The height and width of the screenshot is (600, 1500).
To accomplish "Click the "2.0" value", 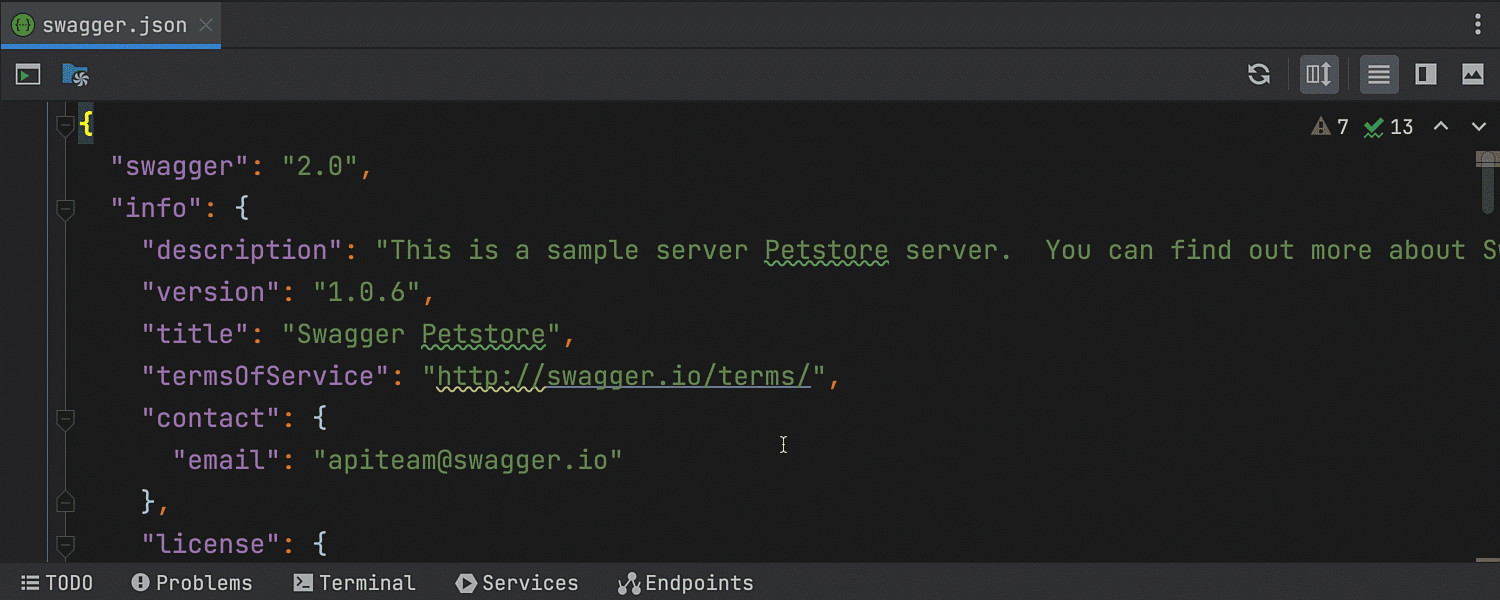I will tap(320, 167).
